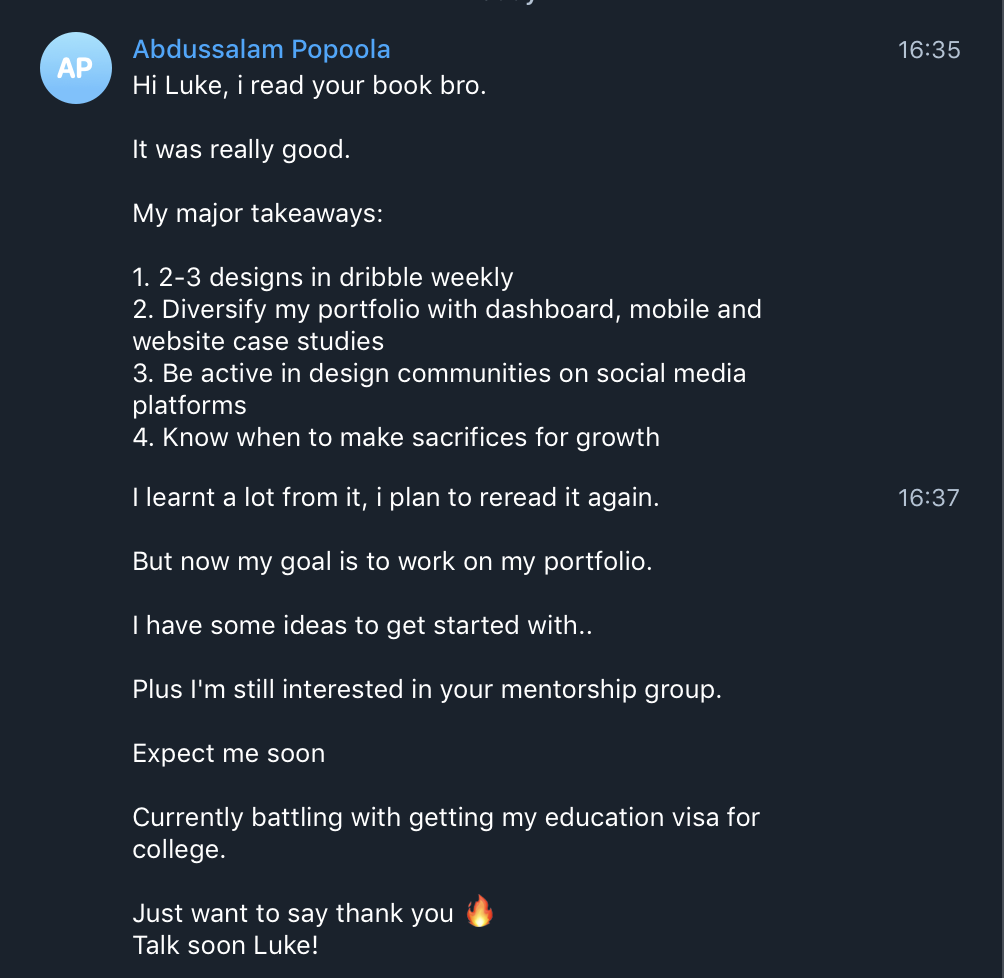The width and height of the screenshot is (1004, 978).
Task: Click the "I learnt a lot from it" message
Action: 395,498
